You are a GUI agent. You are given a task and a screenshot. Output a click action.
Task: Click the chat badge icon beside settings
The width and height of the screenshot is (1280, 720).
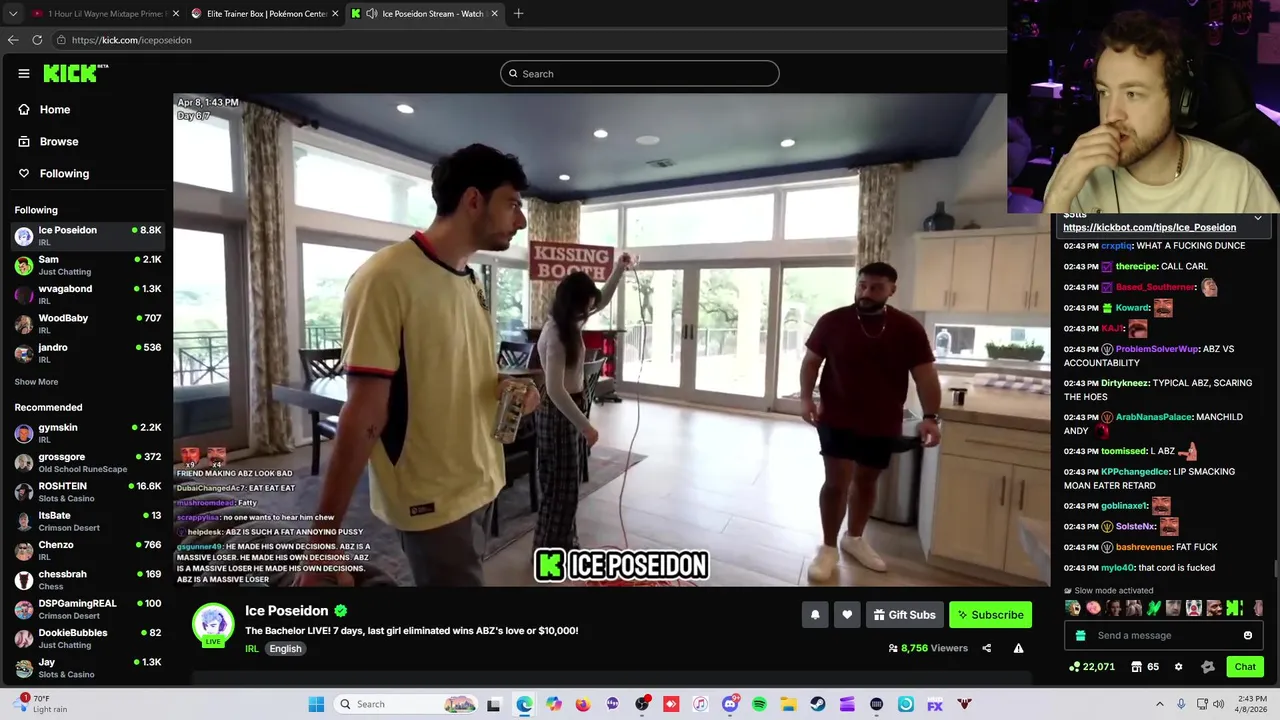pos(1207,667)
